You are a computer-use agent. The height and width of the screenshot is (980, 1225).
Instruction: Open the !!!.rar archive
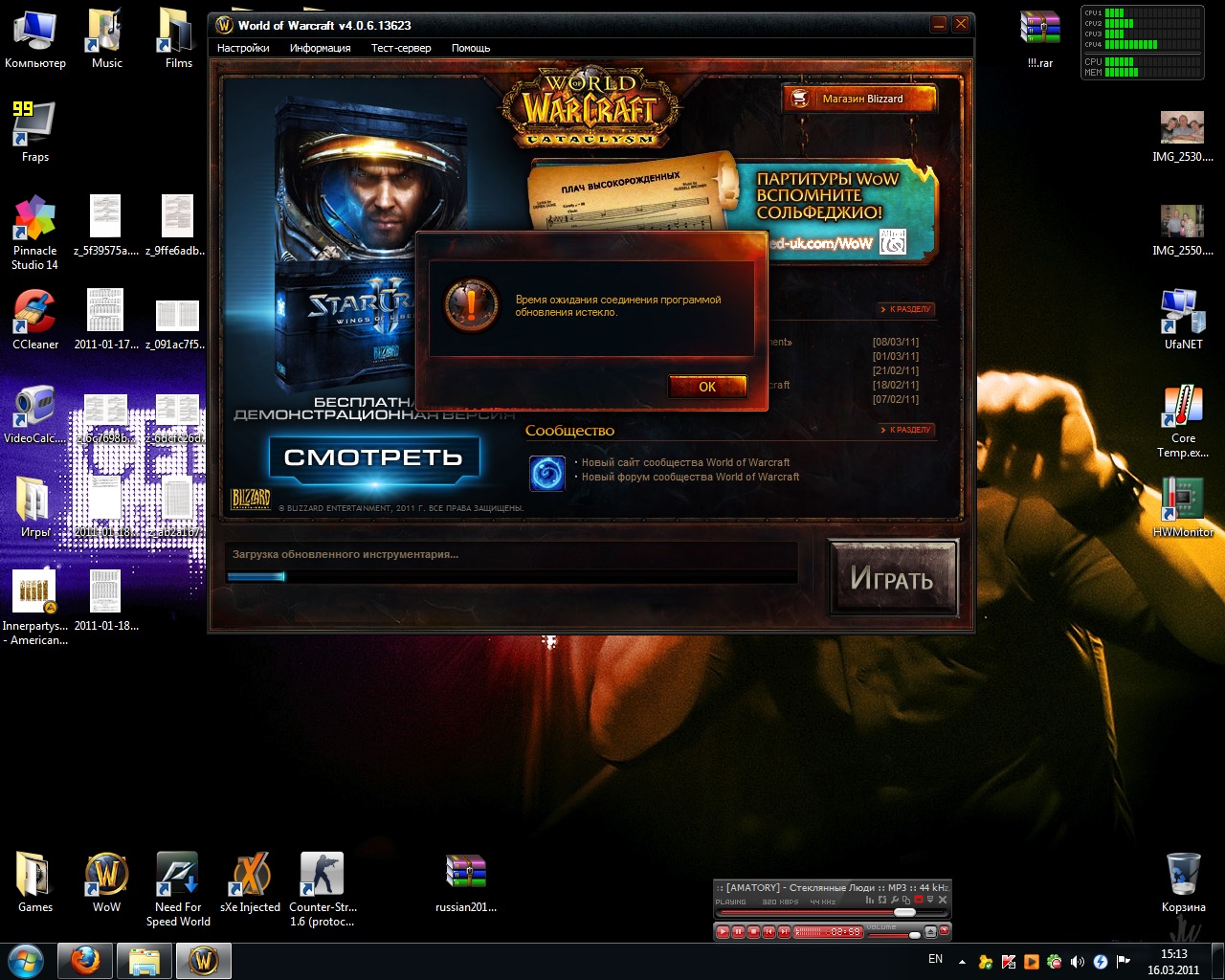1039,40
